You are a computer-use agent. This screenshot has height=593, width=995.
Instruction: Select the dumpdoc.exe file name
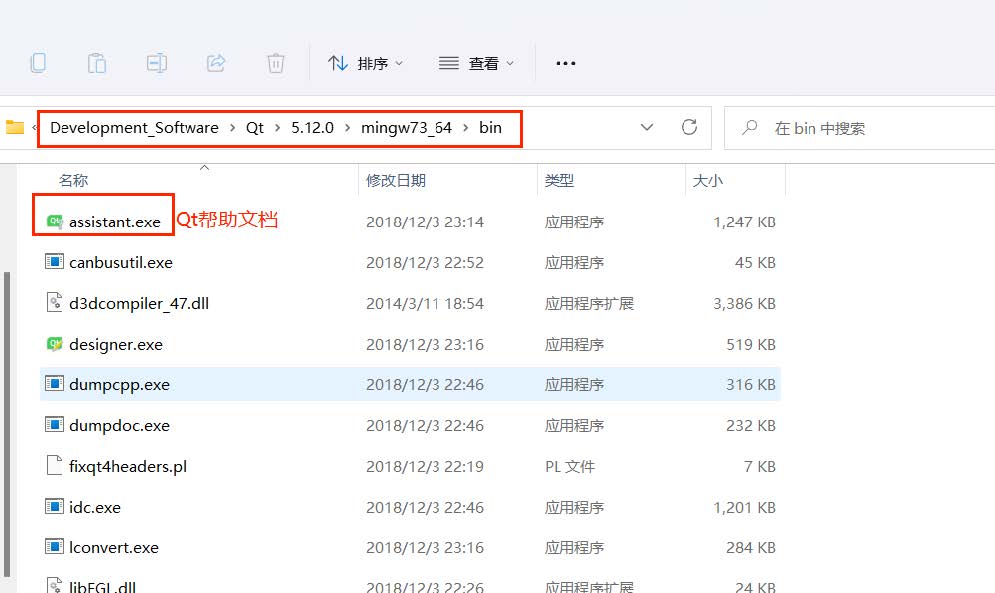(x=119, y=425)
